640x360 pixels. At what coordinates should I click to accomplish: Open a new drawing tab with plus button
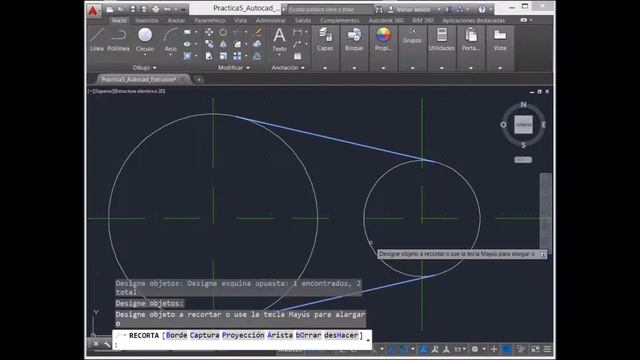[x=199, y=79]
